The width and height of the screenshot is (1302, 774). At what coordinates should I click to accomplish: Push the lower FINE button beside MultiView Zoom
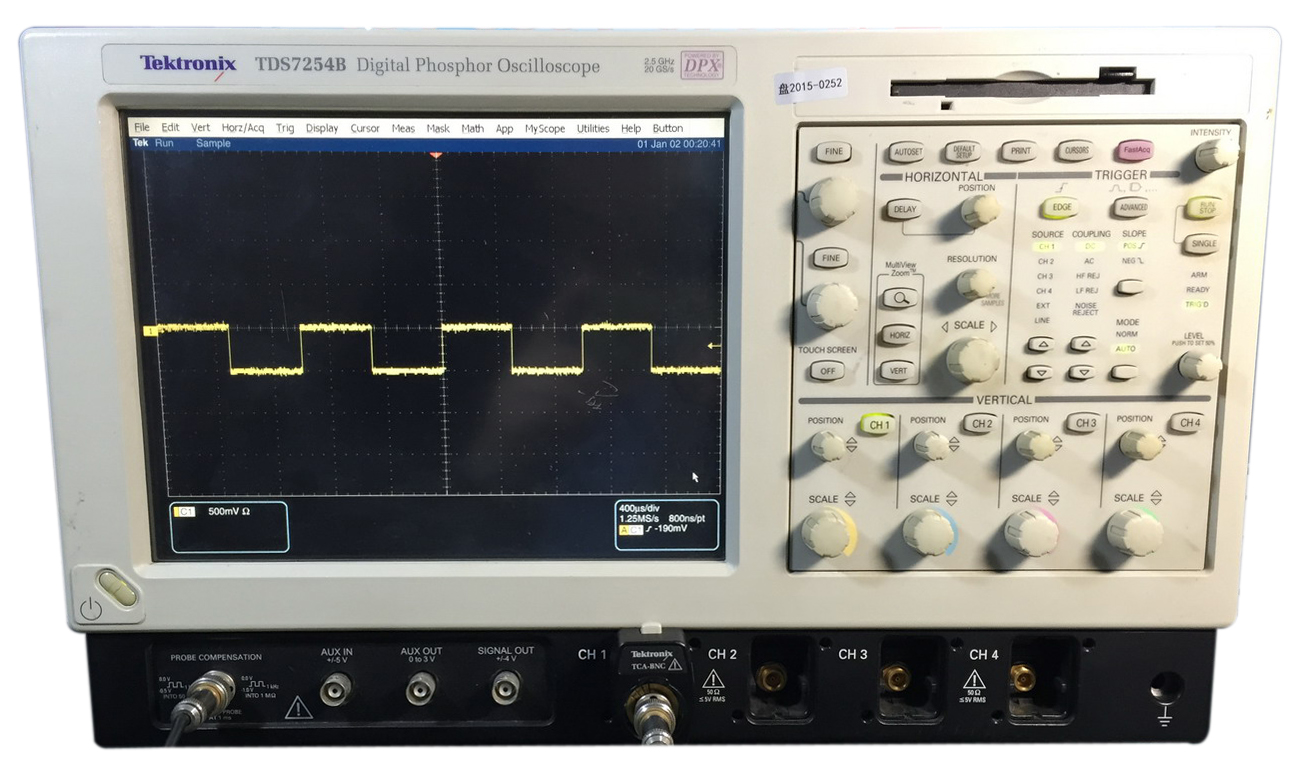pos(829,258)
